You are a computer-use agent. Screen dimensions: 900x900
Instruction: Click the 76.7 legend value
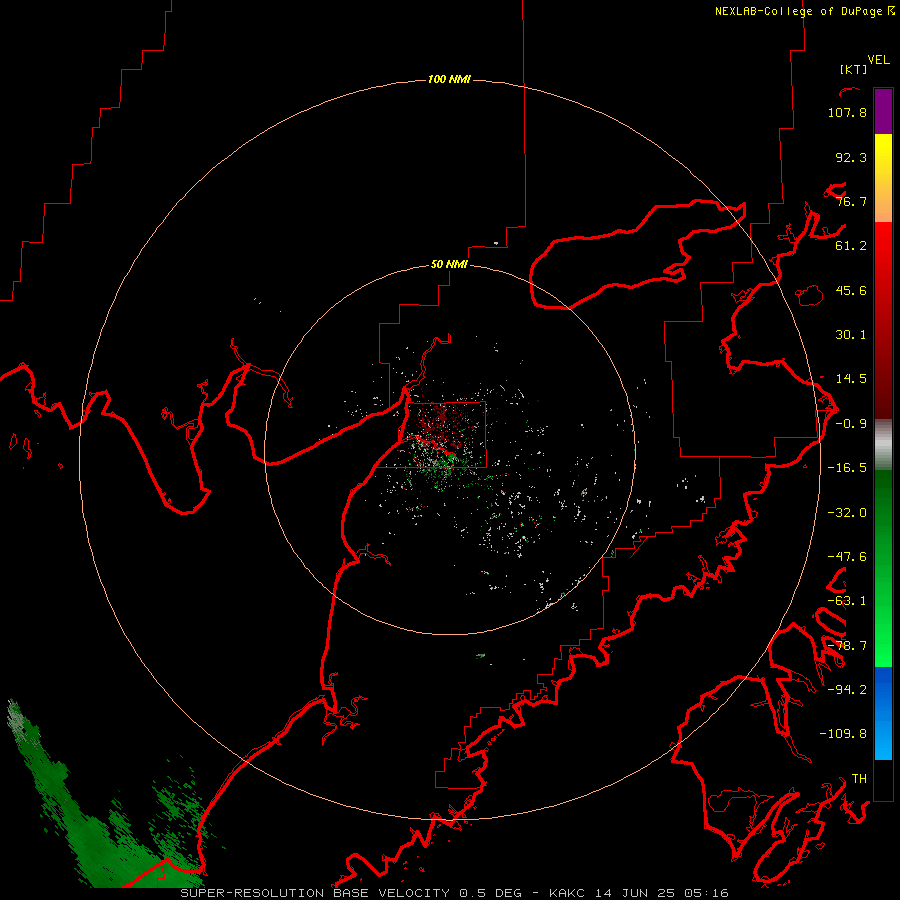(x=851, y=201)
